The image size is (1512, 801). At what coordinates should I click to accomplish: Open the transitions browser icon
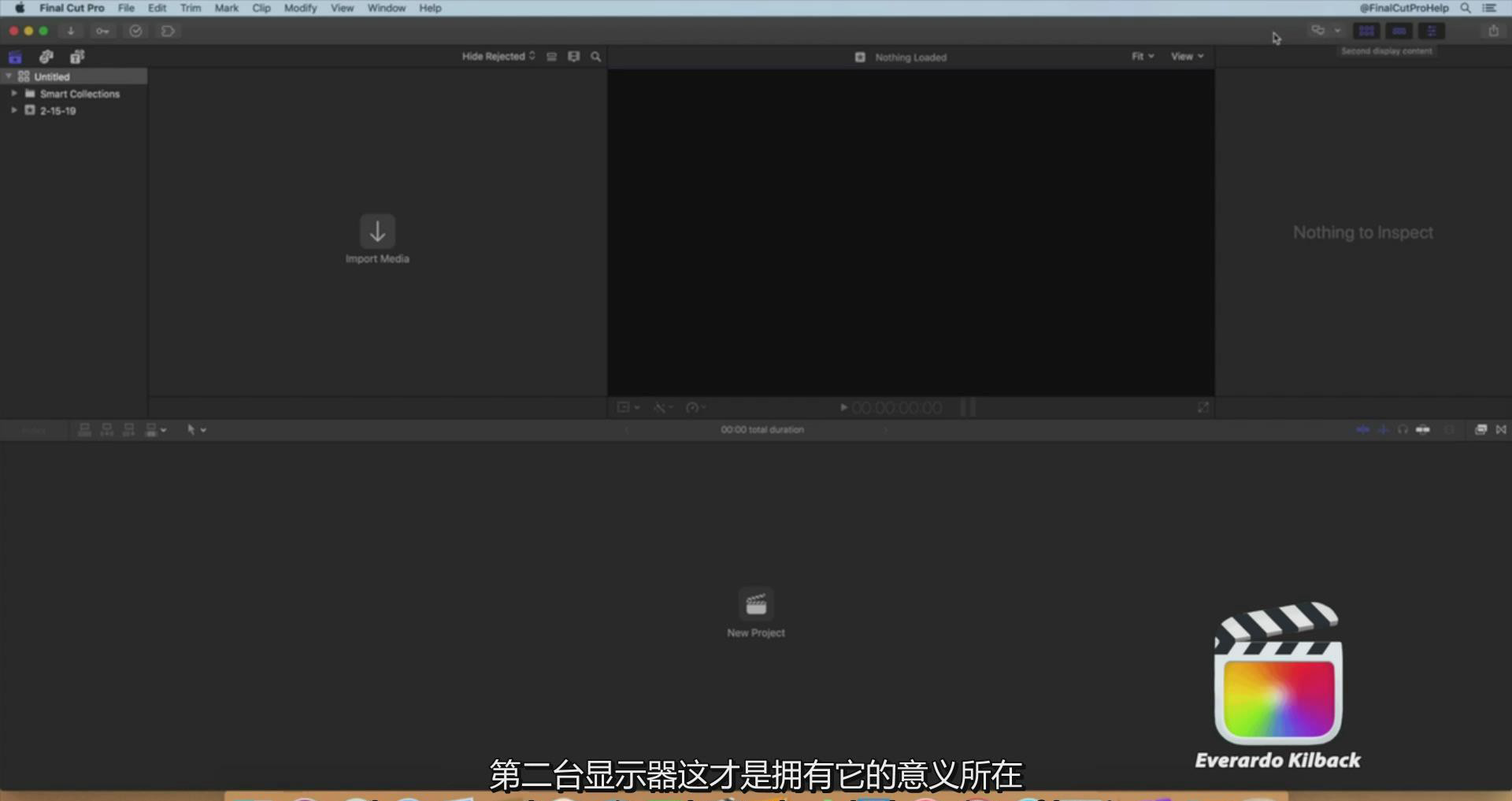click(1501, 429)
